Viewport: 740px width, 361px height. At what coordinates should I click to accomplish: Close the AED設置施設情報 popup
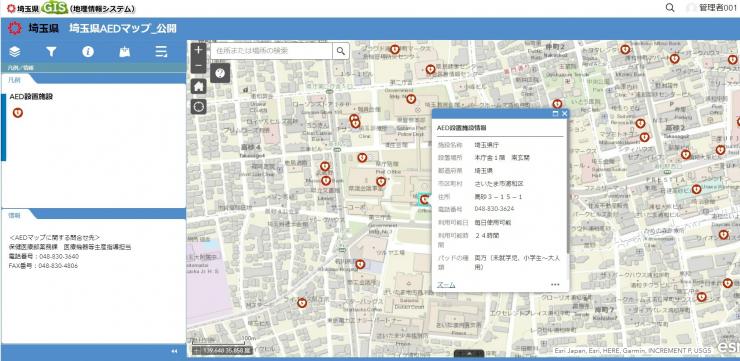(564, 114)
